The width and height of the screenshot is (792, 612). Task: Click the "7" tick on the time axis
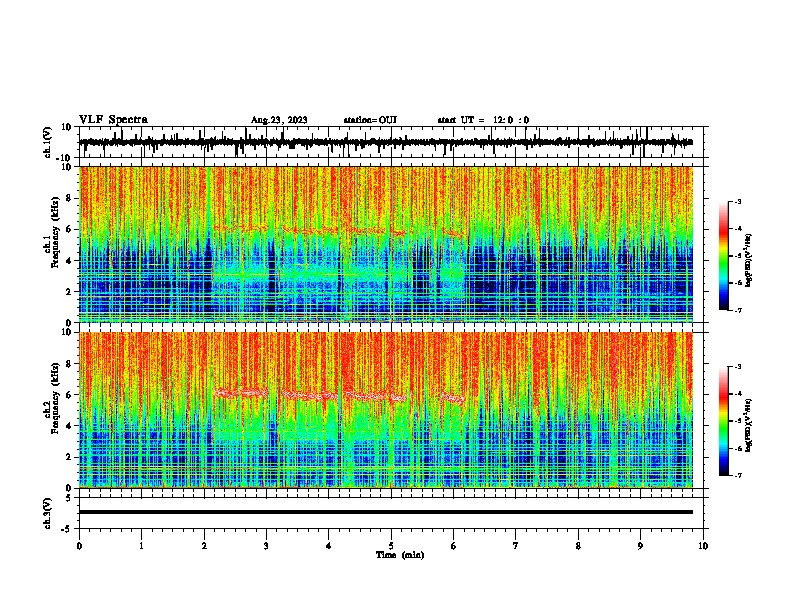(516, 546)
